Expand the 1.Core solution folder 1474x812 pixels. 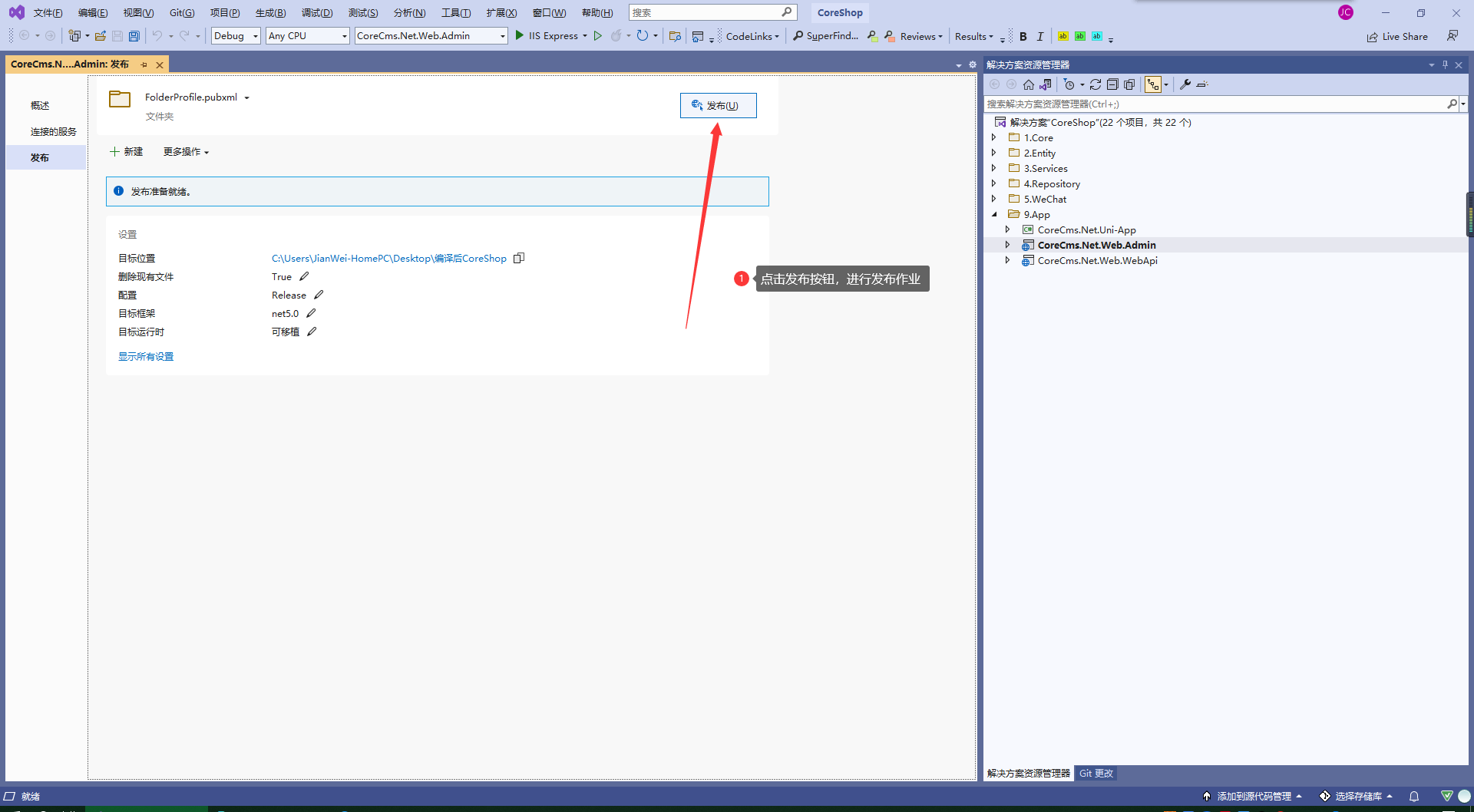coord(994,137)
